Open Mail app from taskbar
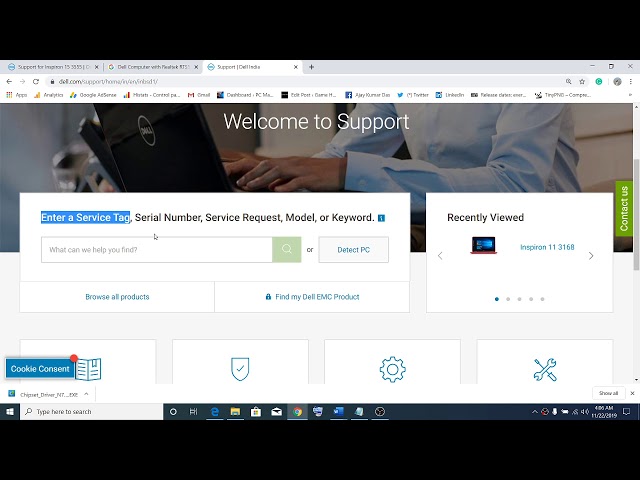This screenshot has width=640, height=480. pyautogui.click(x=276, y=411)
